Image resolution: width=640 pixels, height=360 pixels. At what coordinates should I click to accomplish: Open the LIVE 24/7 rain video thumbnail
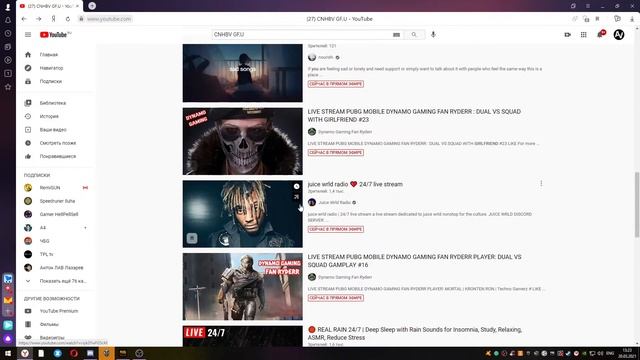(242, 336)
